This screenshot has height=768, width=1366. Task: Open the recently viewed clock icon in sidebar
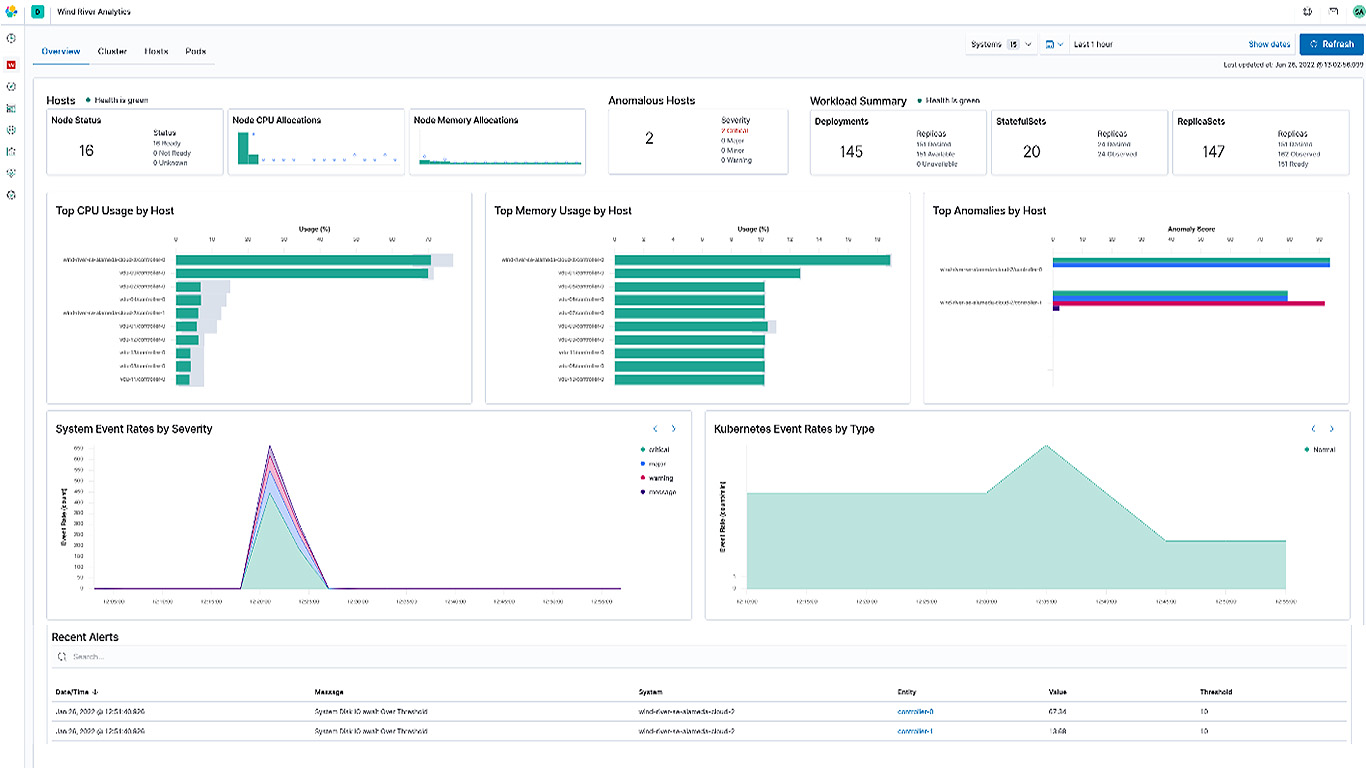click(x=11, y=38)
